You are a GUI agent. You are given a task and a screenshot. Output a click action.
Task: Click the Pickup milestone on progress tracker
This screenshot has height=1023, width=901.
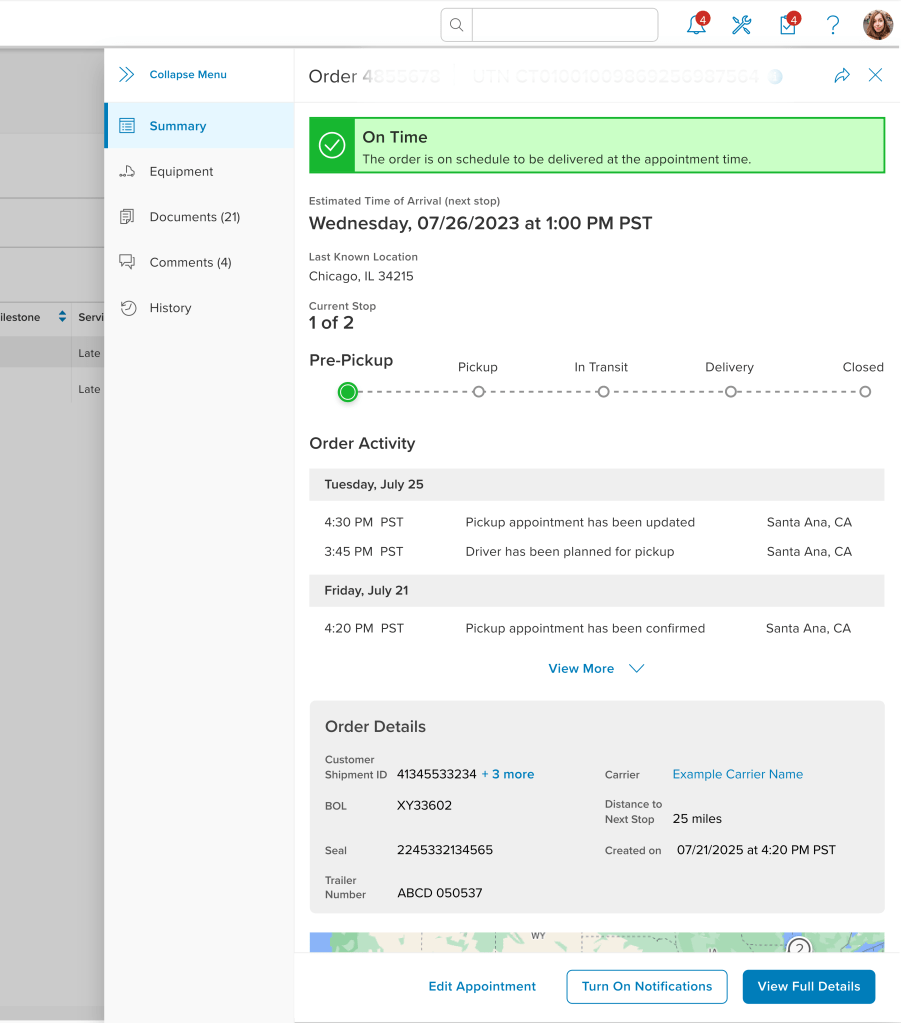point(479,392)
